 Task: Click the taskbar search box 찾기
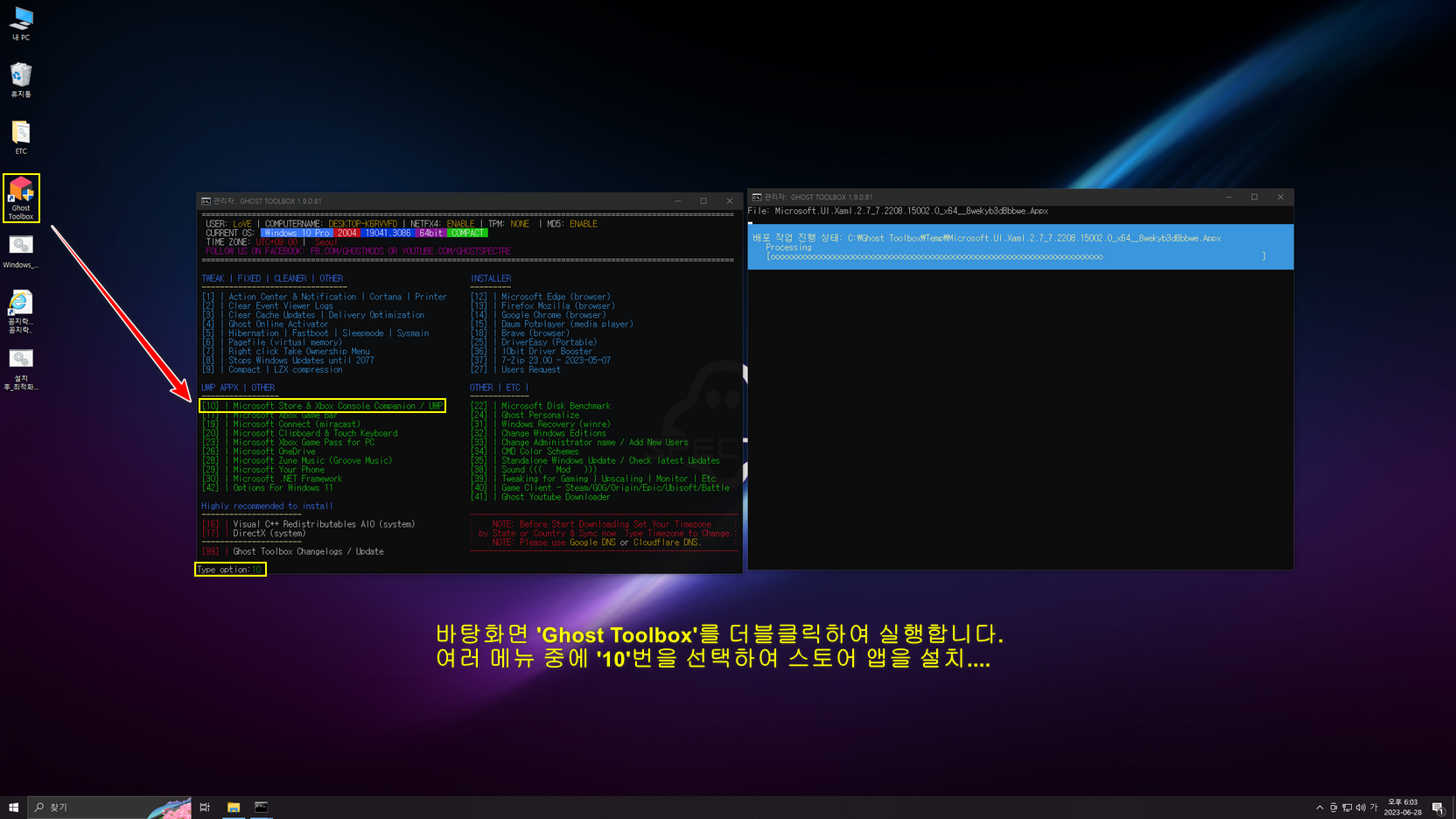pos(109,807)
